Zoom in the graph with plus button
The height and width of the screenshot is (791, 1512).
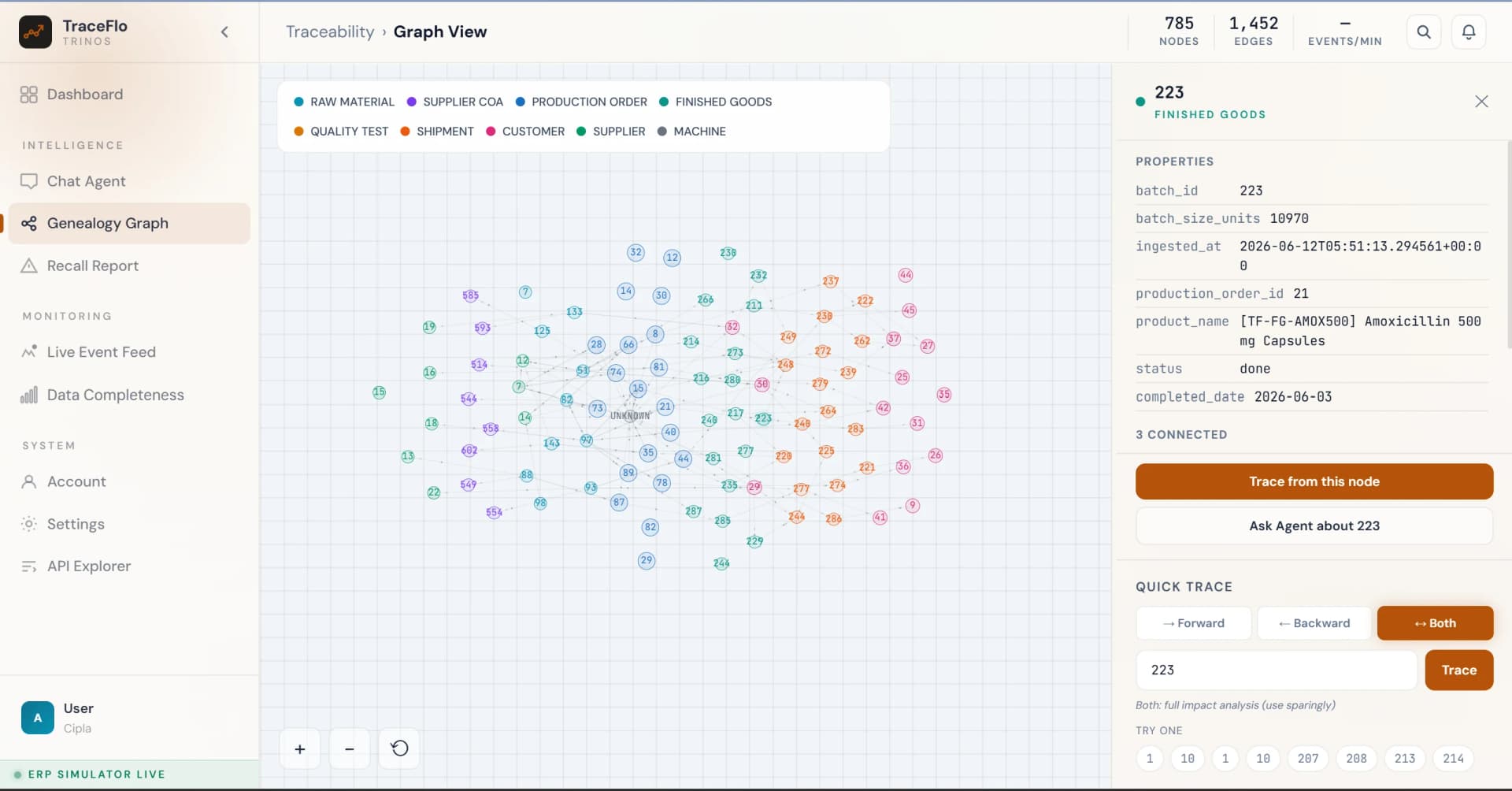(300, 749)
